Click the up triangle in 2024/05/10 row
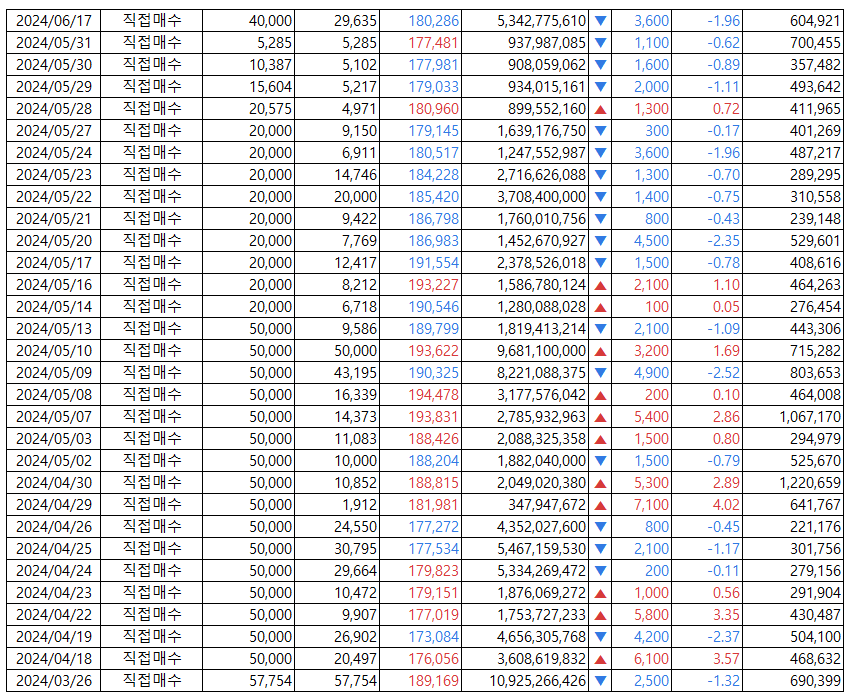Viewport: 861px width, 698px height. tap(600, 351)
